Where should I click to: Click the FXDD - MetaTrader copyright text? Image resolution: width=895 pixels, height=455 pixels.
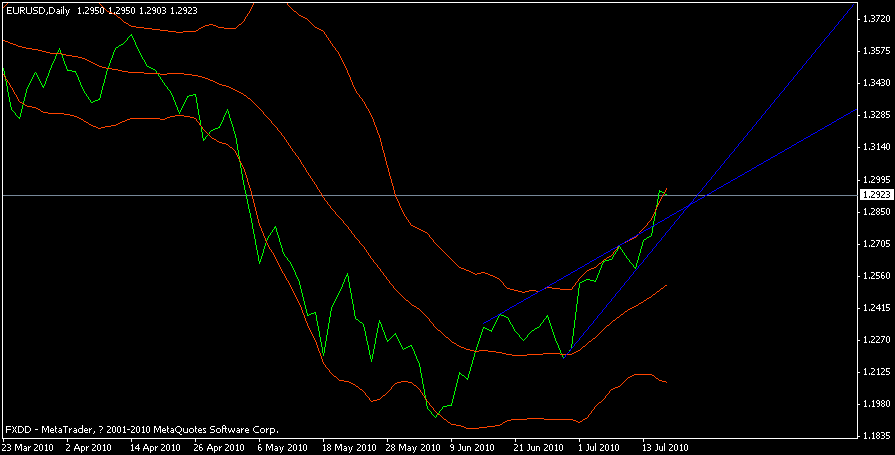pyautogui.click(x=142, y=429)
